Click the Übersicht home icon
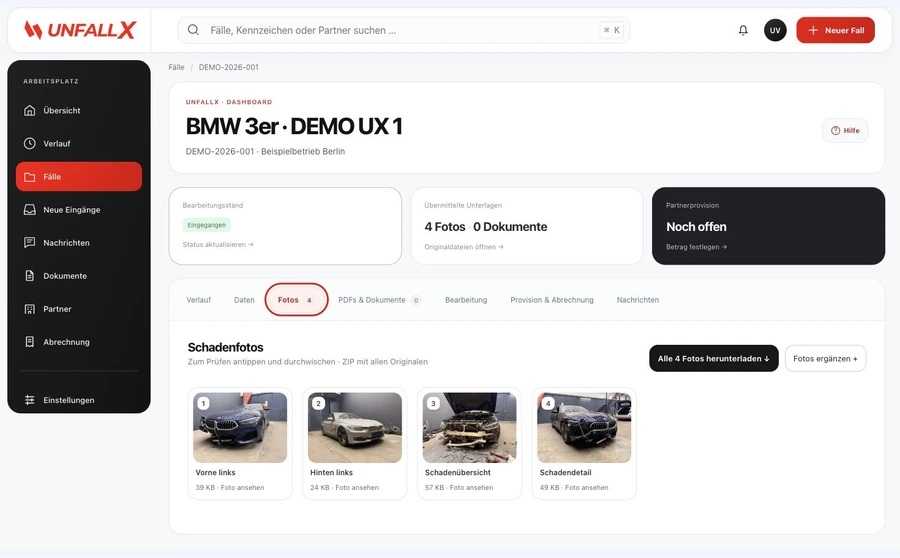 click(30, 110)
